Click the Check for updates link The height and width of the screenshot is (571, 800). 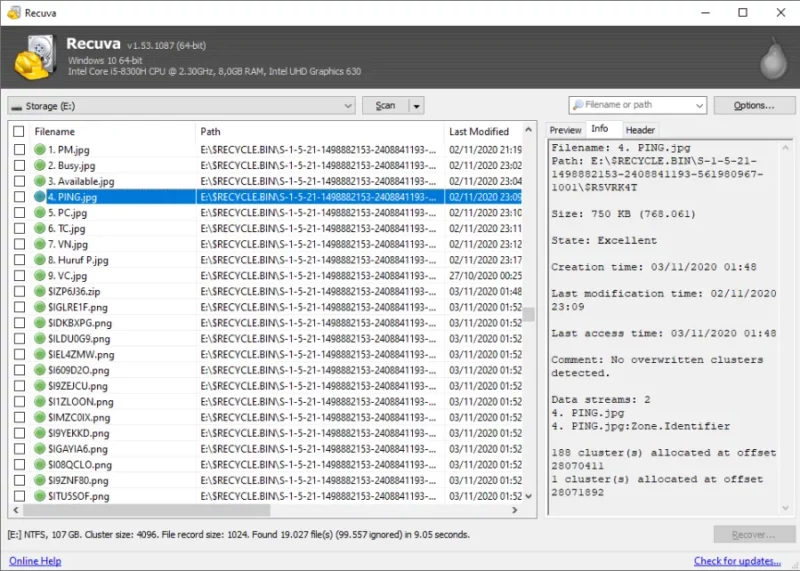tap(737, 561)
